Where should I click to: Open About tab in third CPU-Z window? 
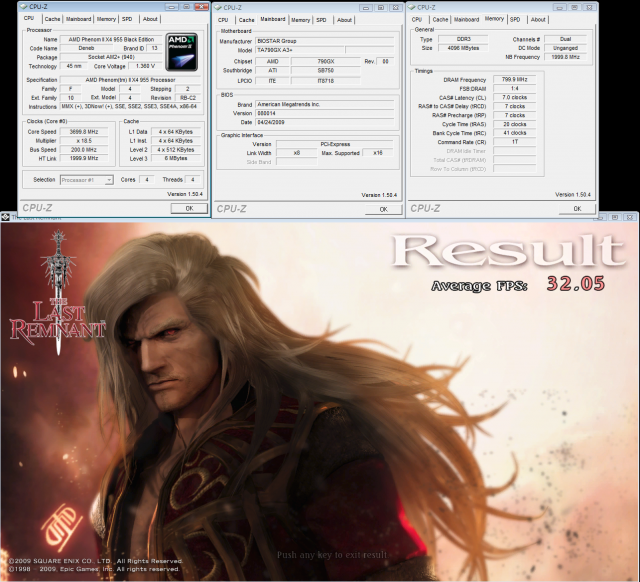(x=538, y=19)
